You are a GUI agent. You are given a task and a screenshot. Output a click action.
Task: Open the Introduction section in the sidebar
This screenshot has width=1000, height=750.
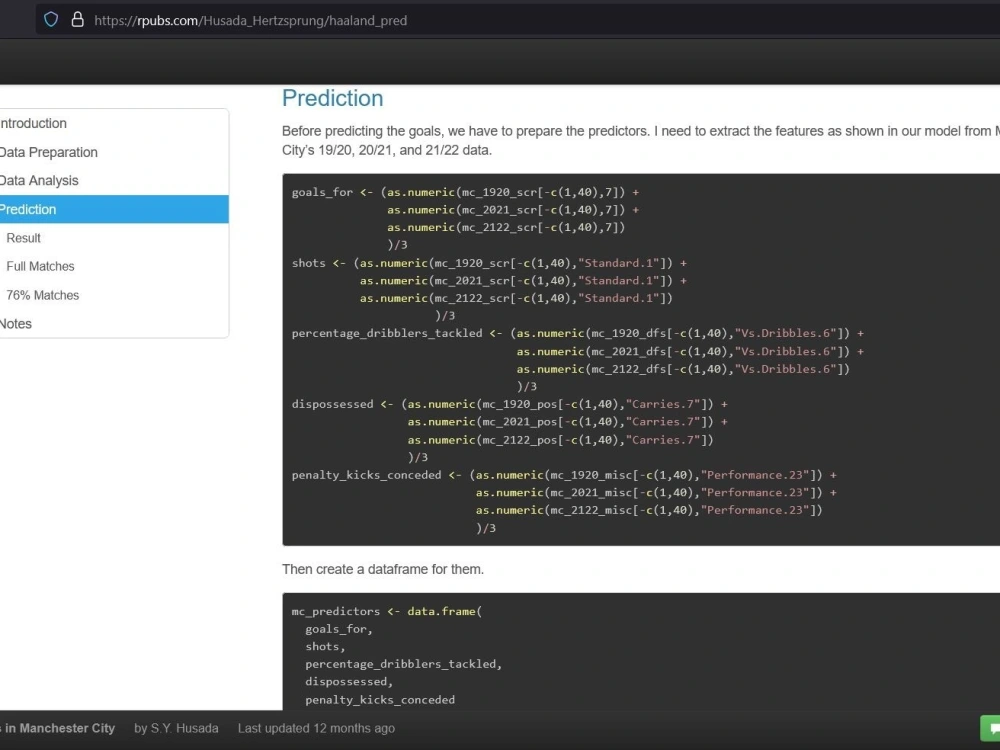tap(33, 123)
